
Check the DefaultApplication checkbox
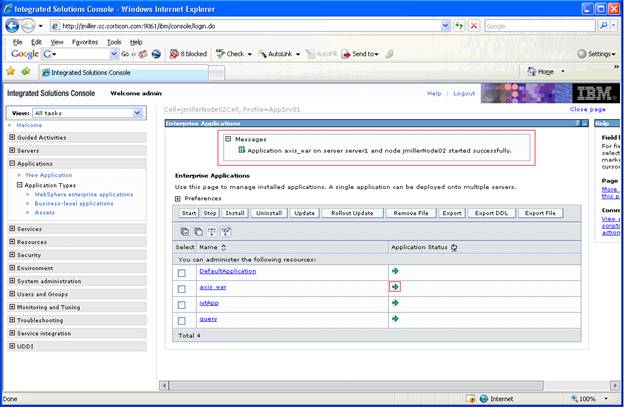pos(181,273)
